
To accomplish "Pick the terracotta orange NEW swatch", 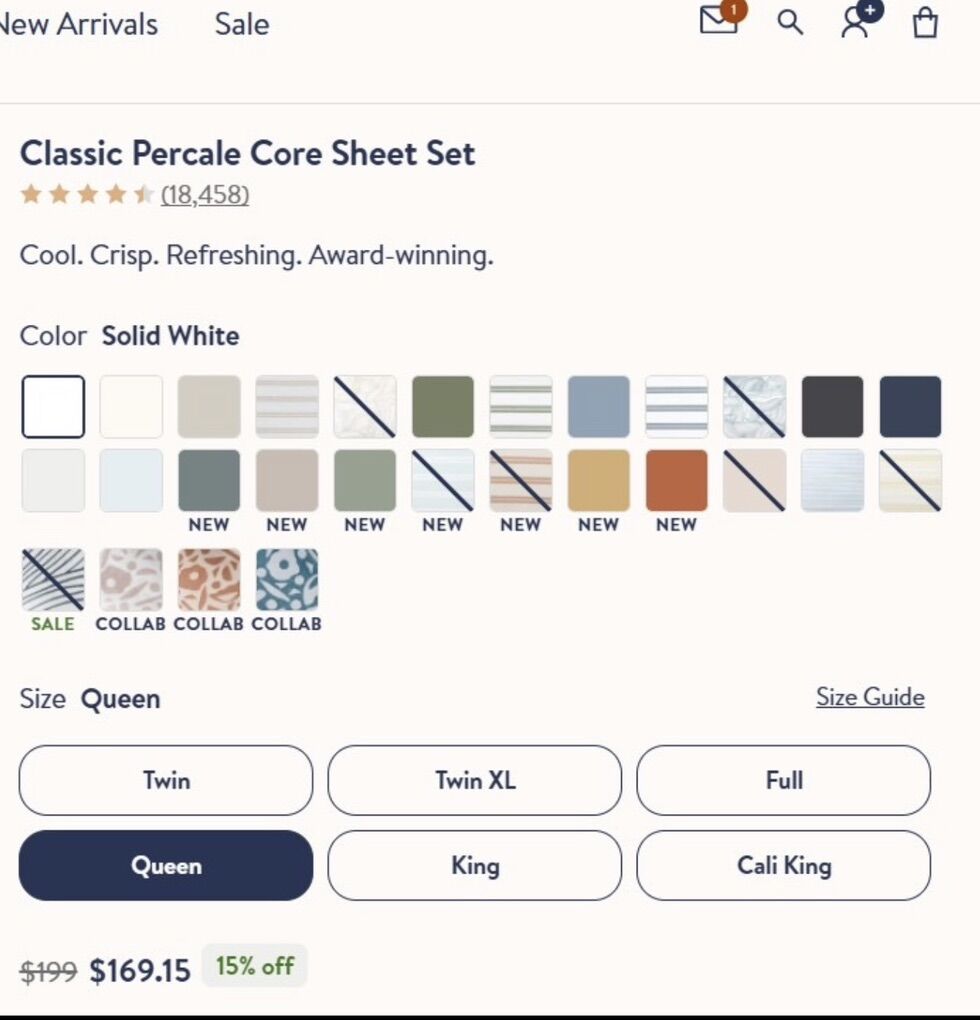I will coord(676,480).
